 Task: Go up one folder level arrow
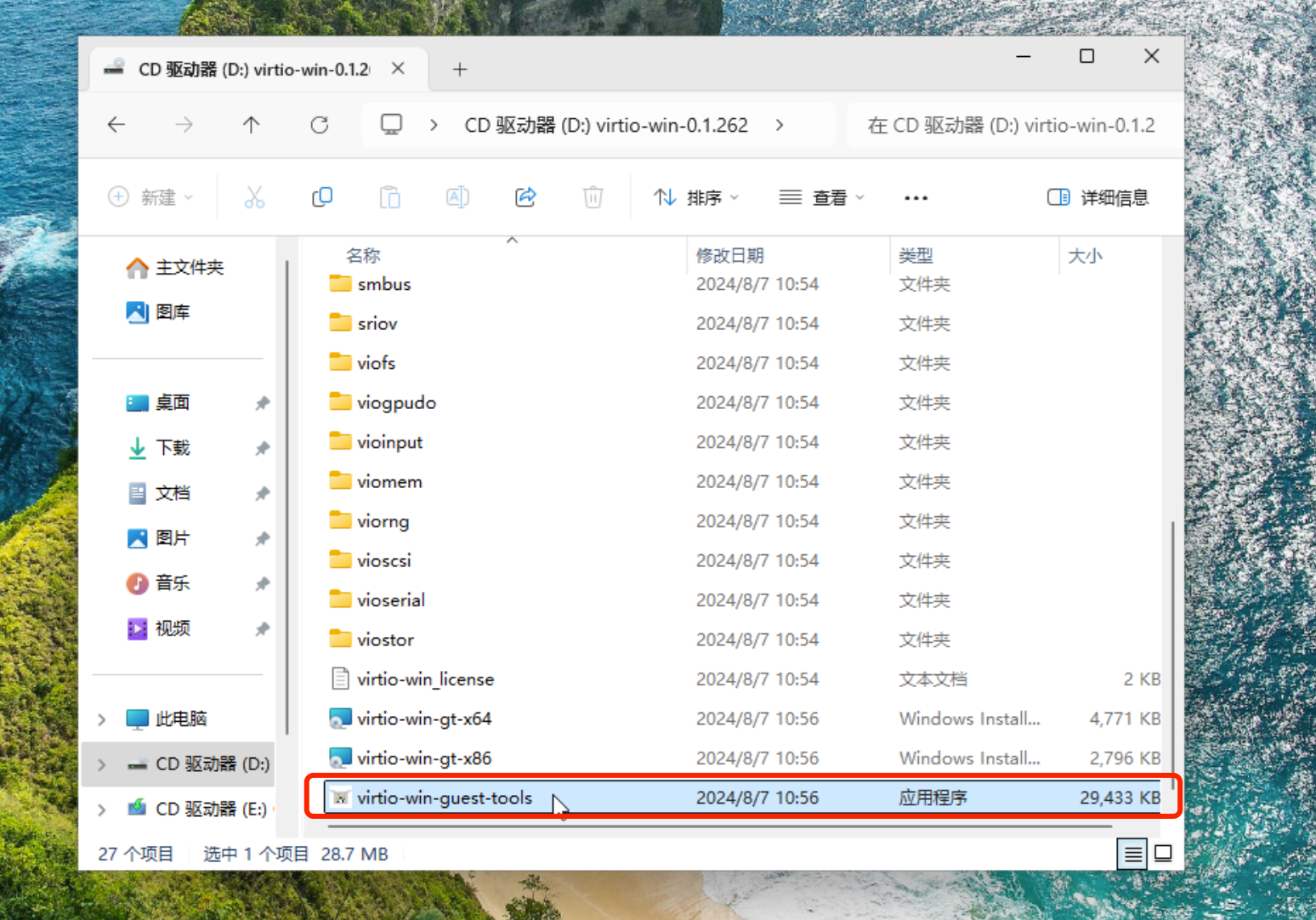click(x=251, y=125)
